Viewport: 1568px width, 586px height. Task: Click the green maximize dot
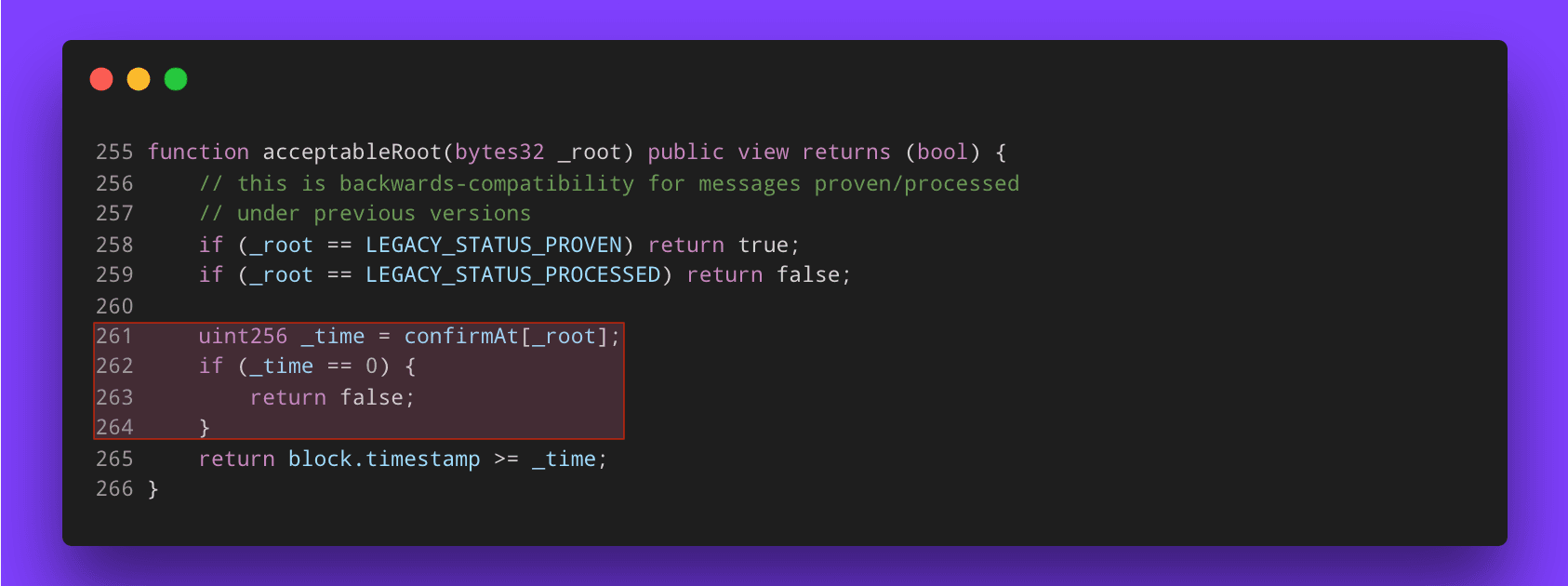[x=176, y=79]
